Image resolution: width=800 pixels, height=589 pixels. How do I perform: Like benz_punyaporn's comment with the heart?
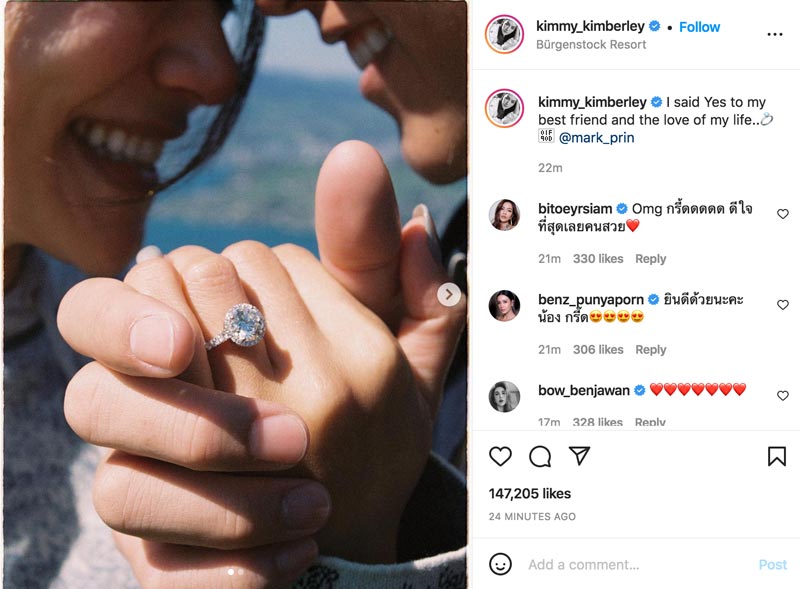click(x=783, y=305)
